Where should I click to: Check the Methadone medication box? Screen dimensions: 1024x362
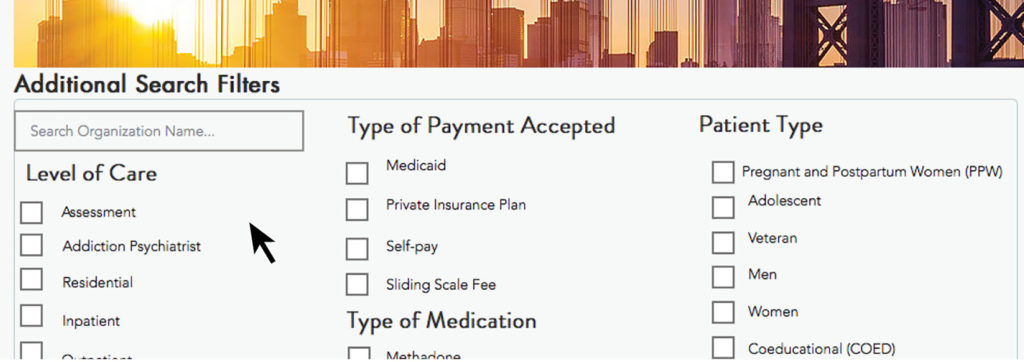tap(359, 355)
